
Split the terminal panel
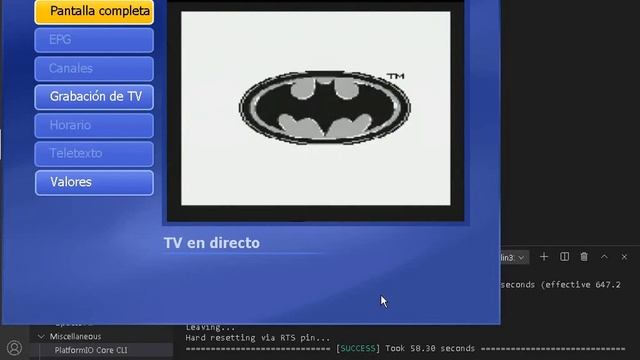[x=564, y=257]
